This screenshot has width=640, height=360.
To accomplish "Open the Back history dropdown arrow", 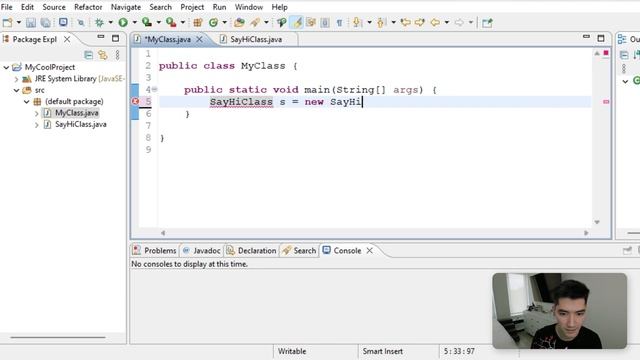I will [x=447, y=22].
